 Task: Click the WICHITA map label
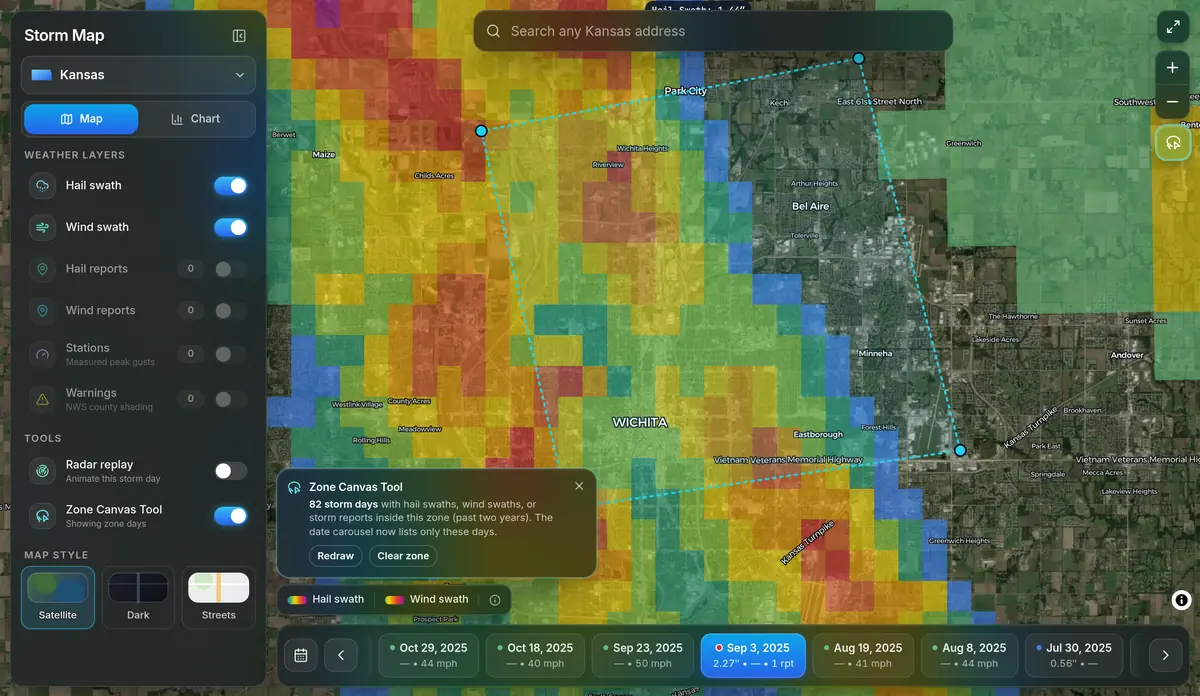(x=639, y=423)
